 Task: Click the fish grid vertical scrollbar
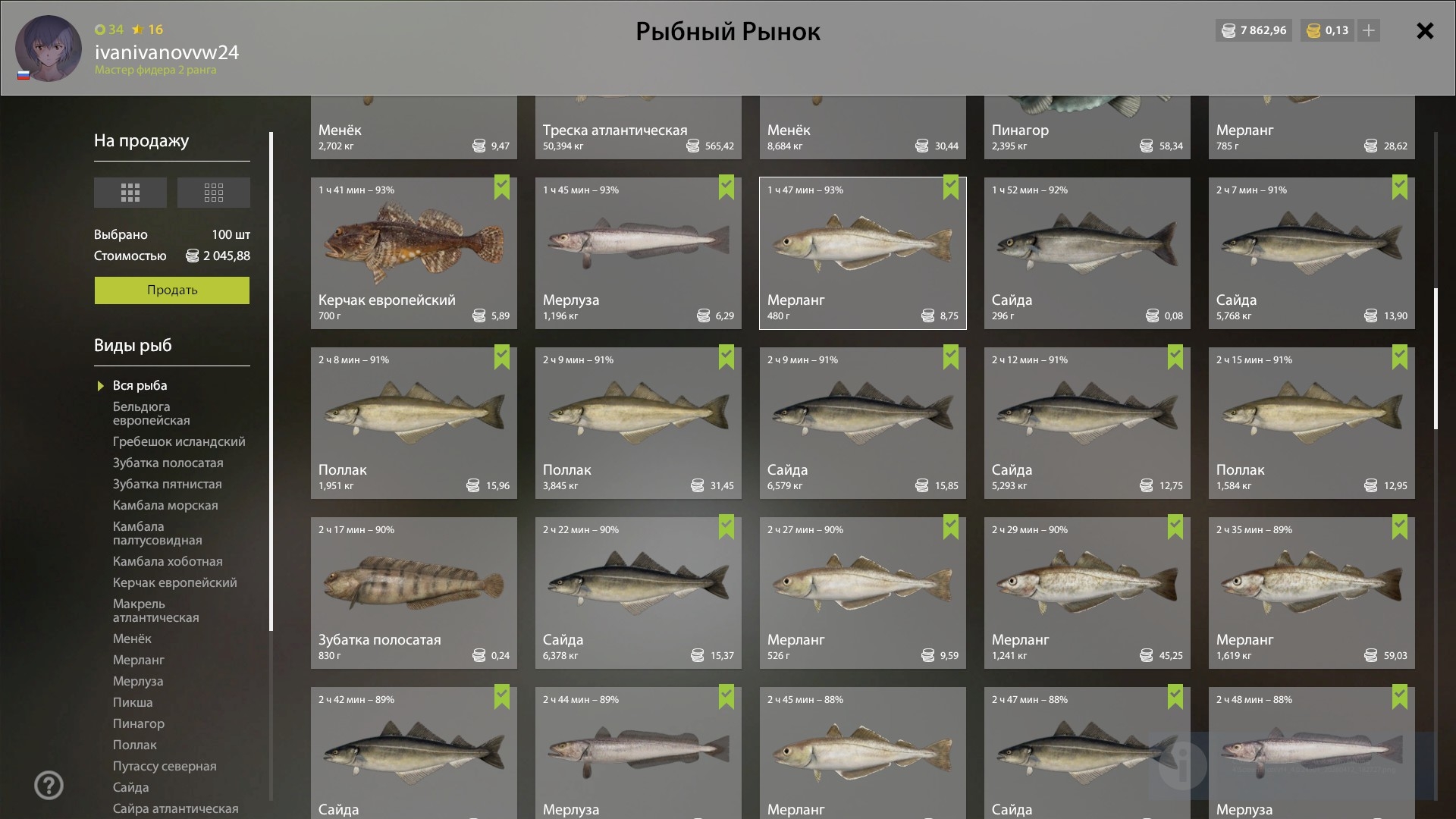(1436, 358)
